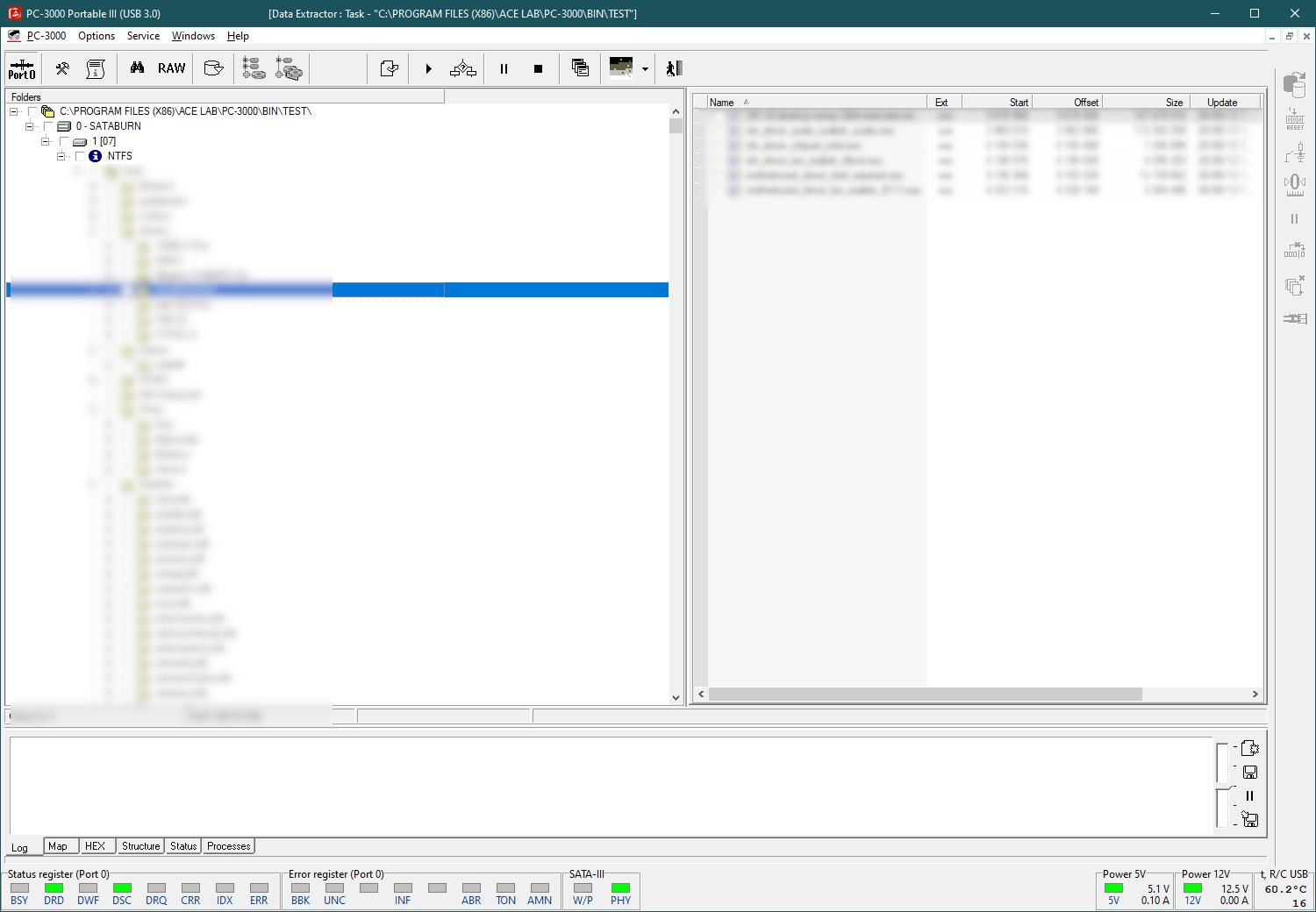Tick the NTFS partition checkbox
This screenshot has height=912, width=1316.
80,156
